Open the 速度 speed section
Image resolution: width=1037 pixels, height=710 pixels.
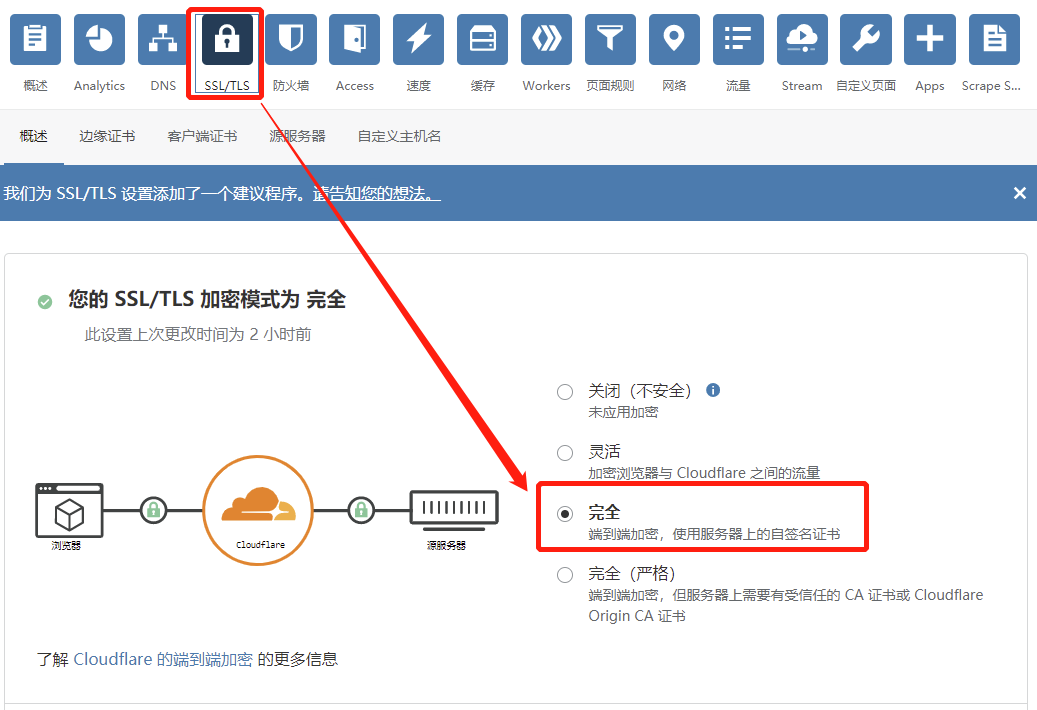click(x=418, y=39)
